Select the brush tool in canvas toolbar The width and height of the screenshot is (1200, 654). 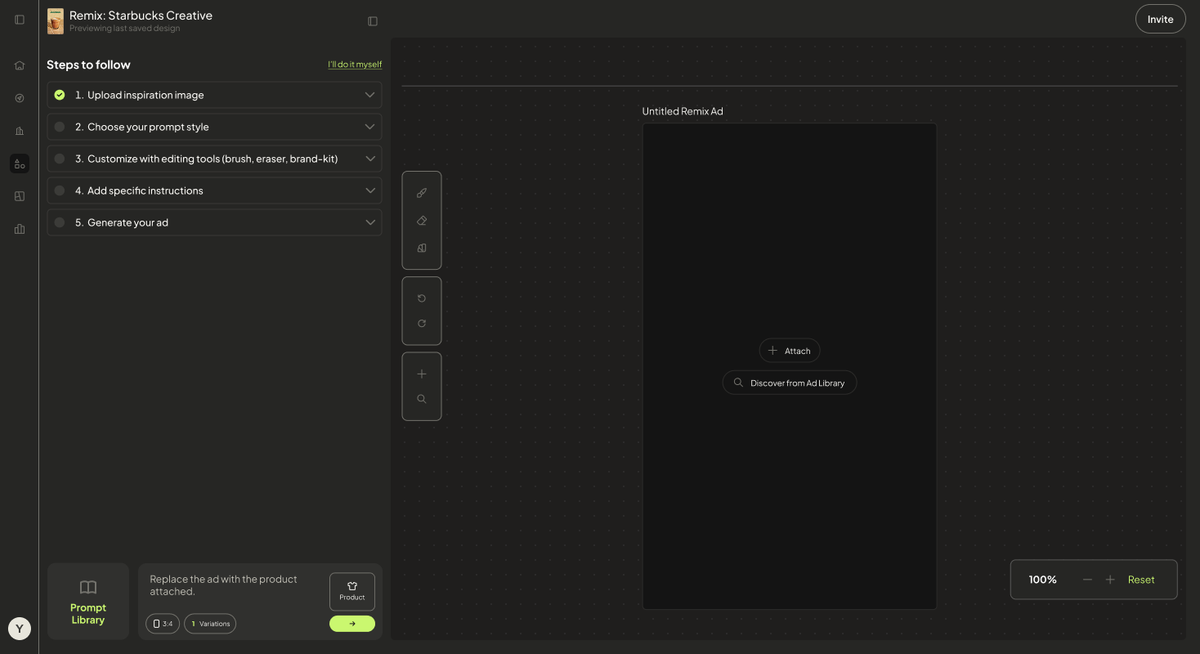click(421, 193)
